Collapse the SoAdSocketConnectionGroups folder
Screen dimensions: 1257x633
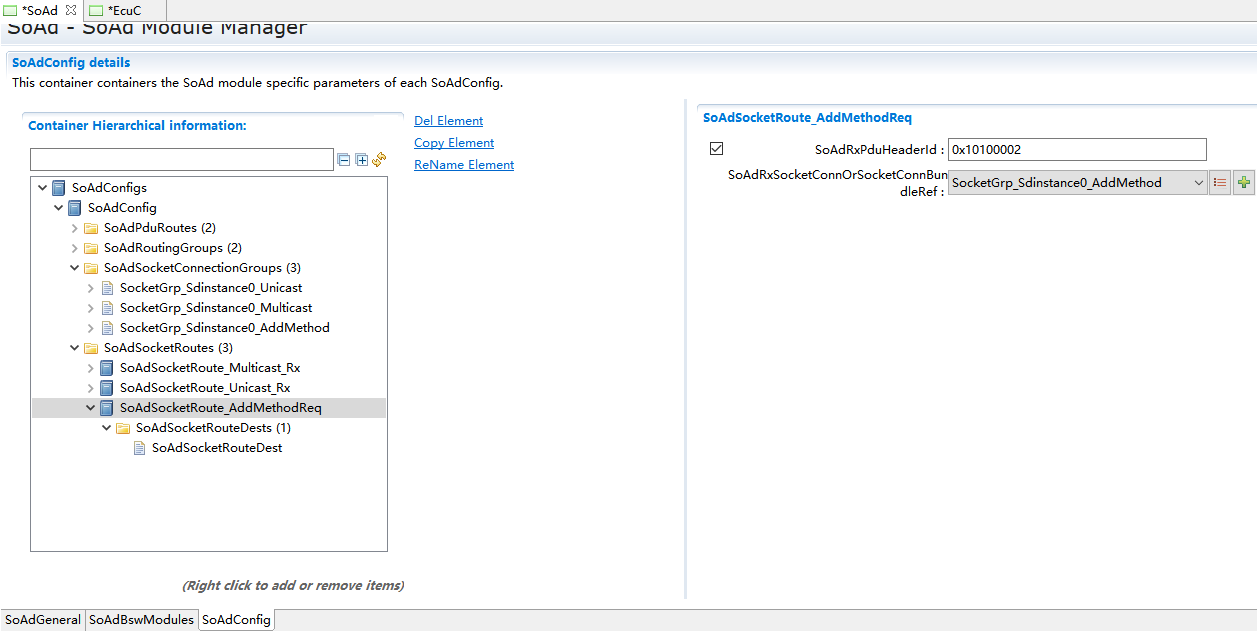(75, 268)
